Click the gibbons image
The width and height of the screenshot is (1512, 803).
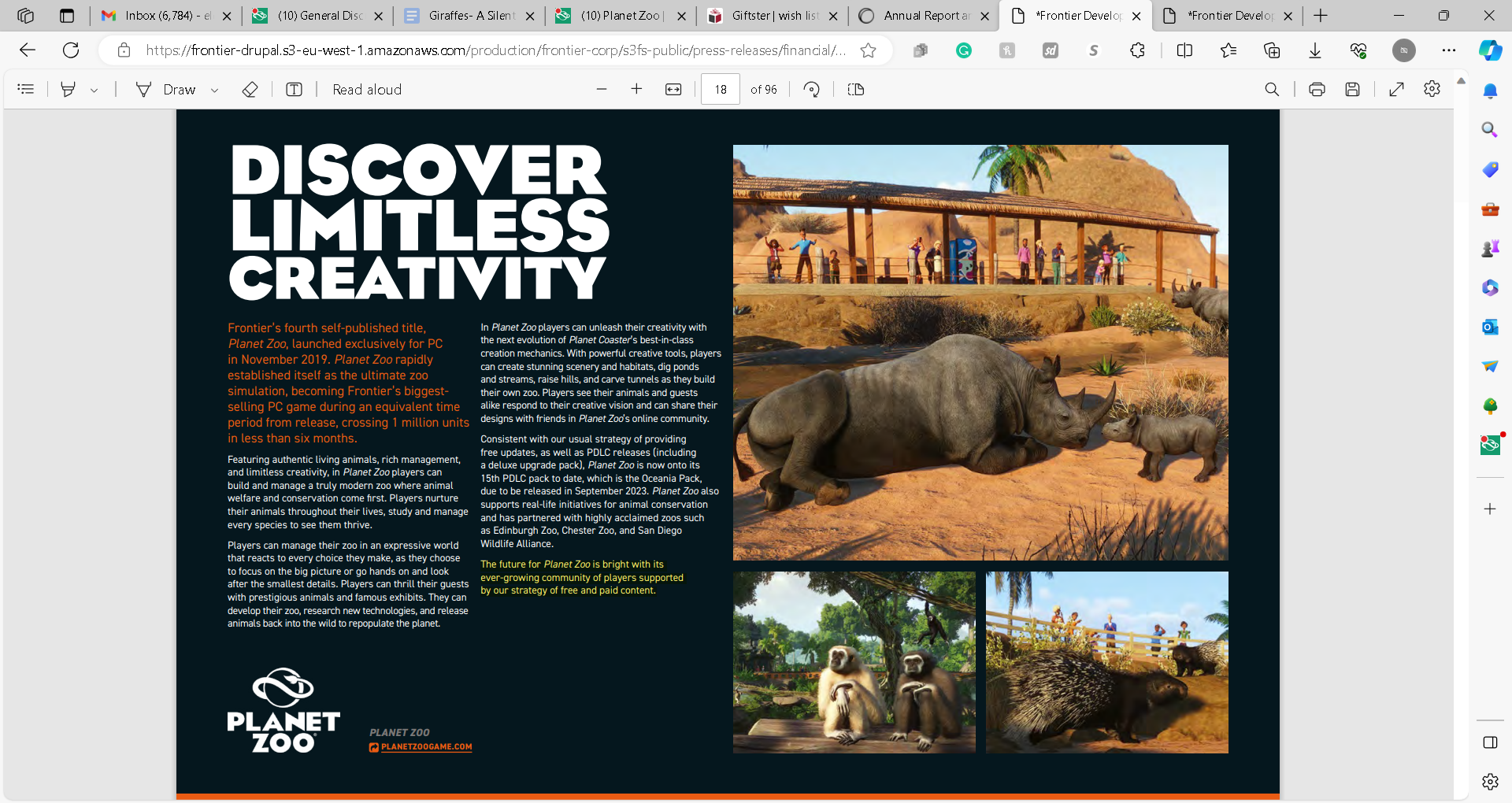point(854,662)
